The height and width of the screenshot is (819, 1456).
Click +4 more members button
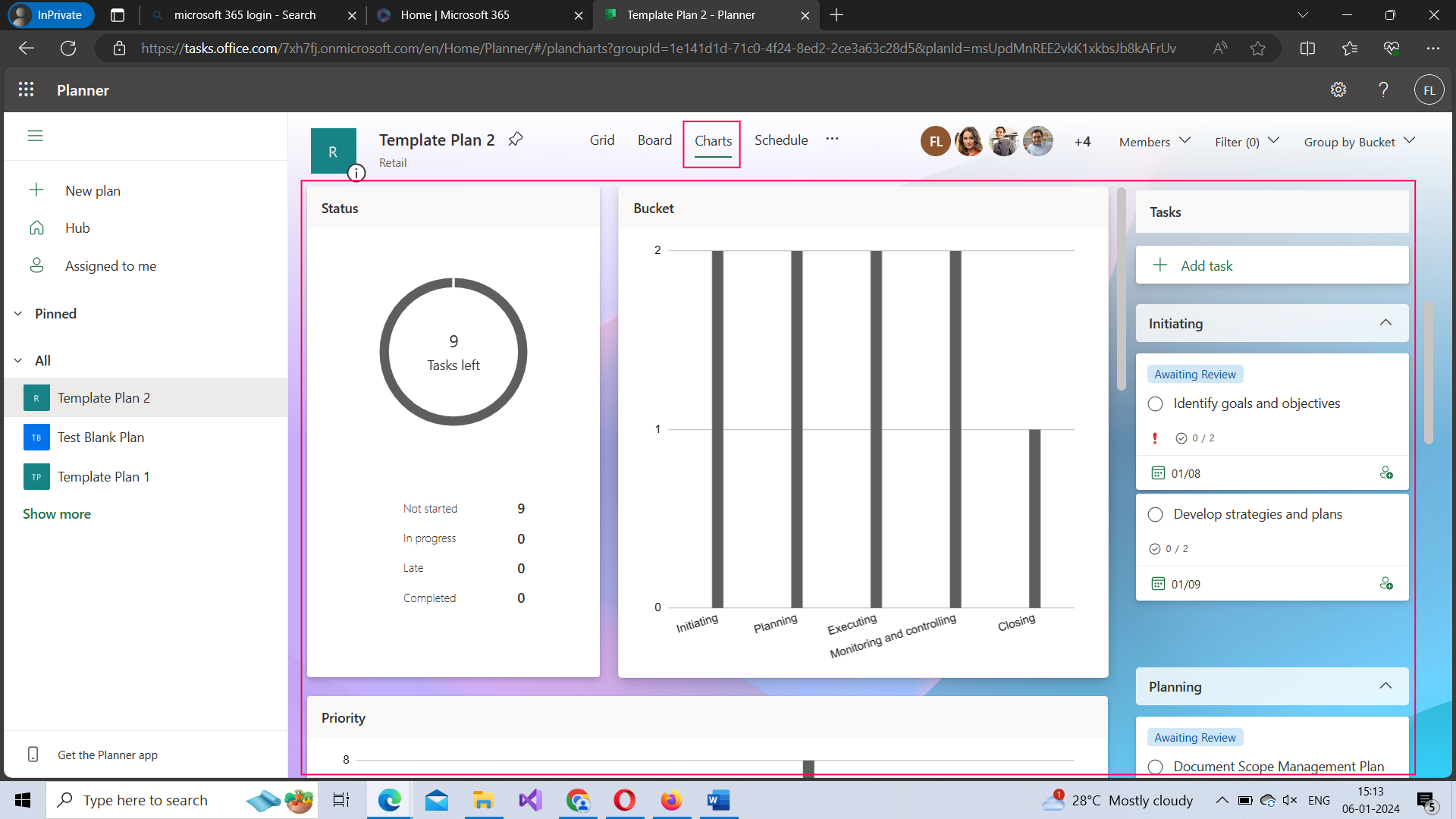tap(1082, 142)
